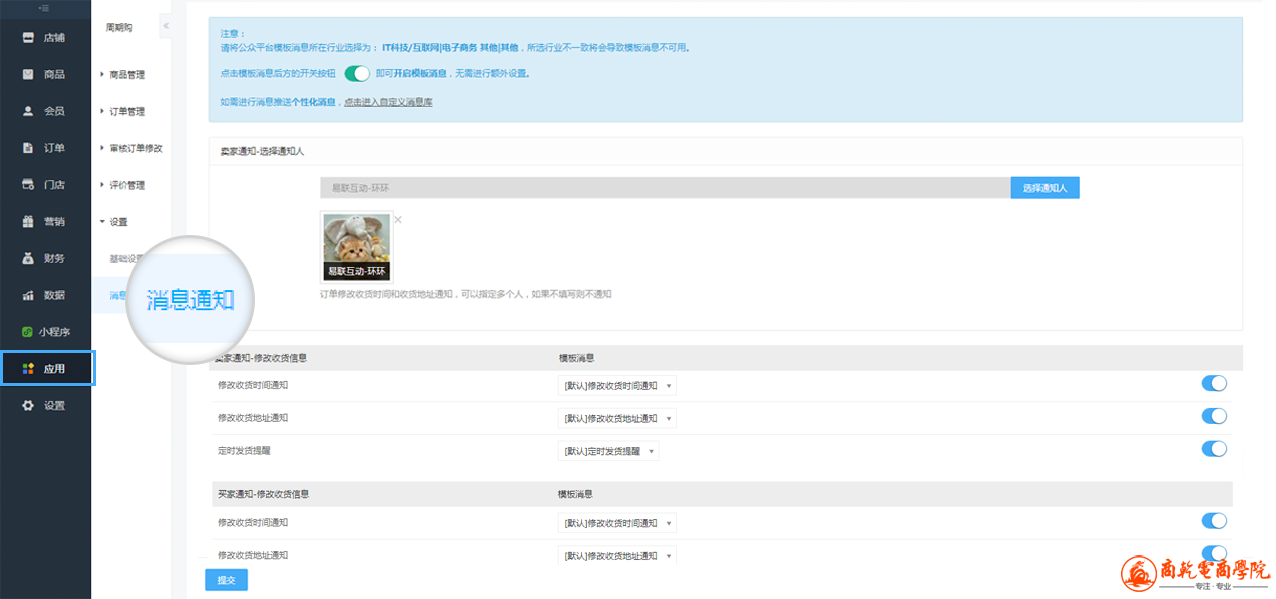The width and height of the screenshot is (1276, 599).
Task: Disable the seller 修改收货地址通知 switch
Action: click(x=1213, y=417)
